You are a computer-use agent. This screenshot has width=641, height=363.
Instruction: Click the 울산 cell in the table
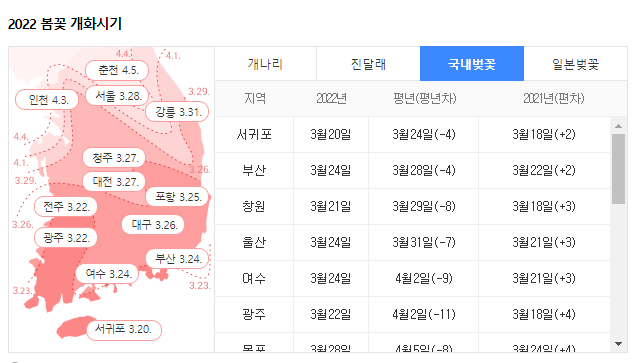click(x=254, y=242)
